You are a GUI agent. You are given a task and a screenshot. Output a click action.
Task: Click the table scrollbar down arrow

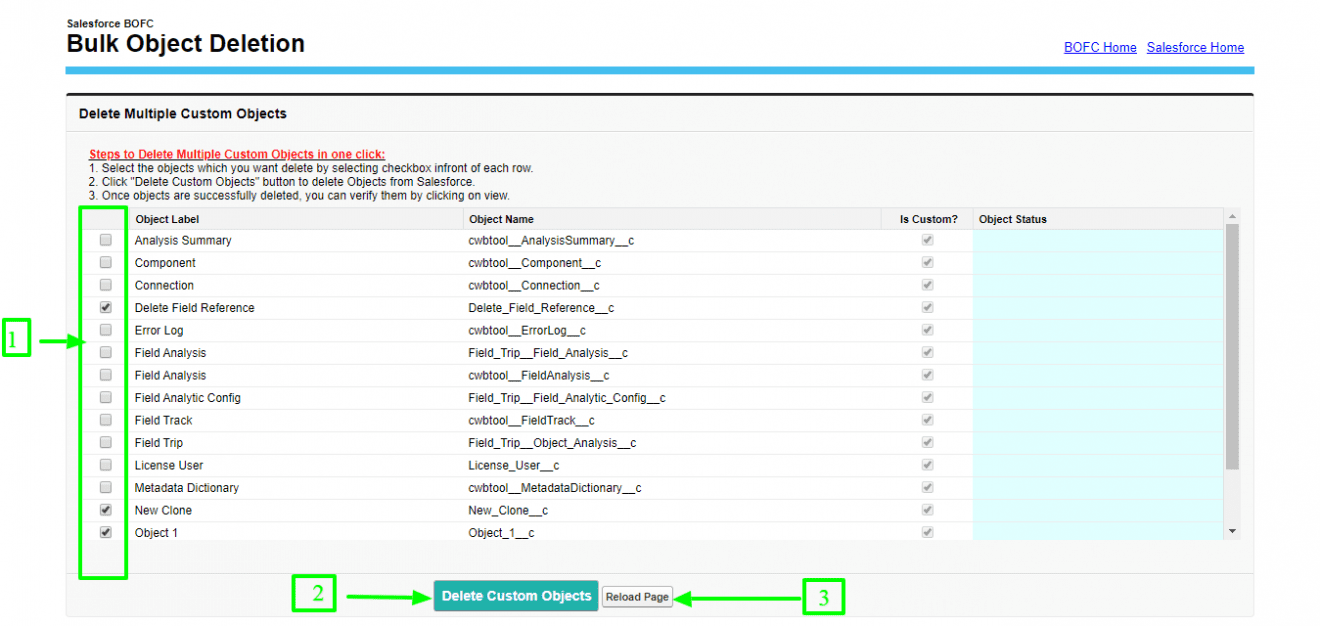[1232, 531]
